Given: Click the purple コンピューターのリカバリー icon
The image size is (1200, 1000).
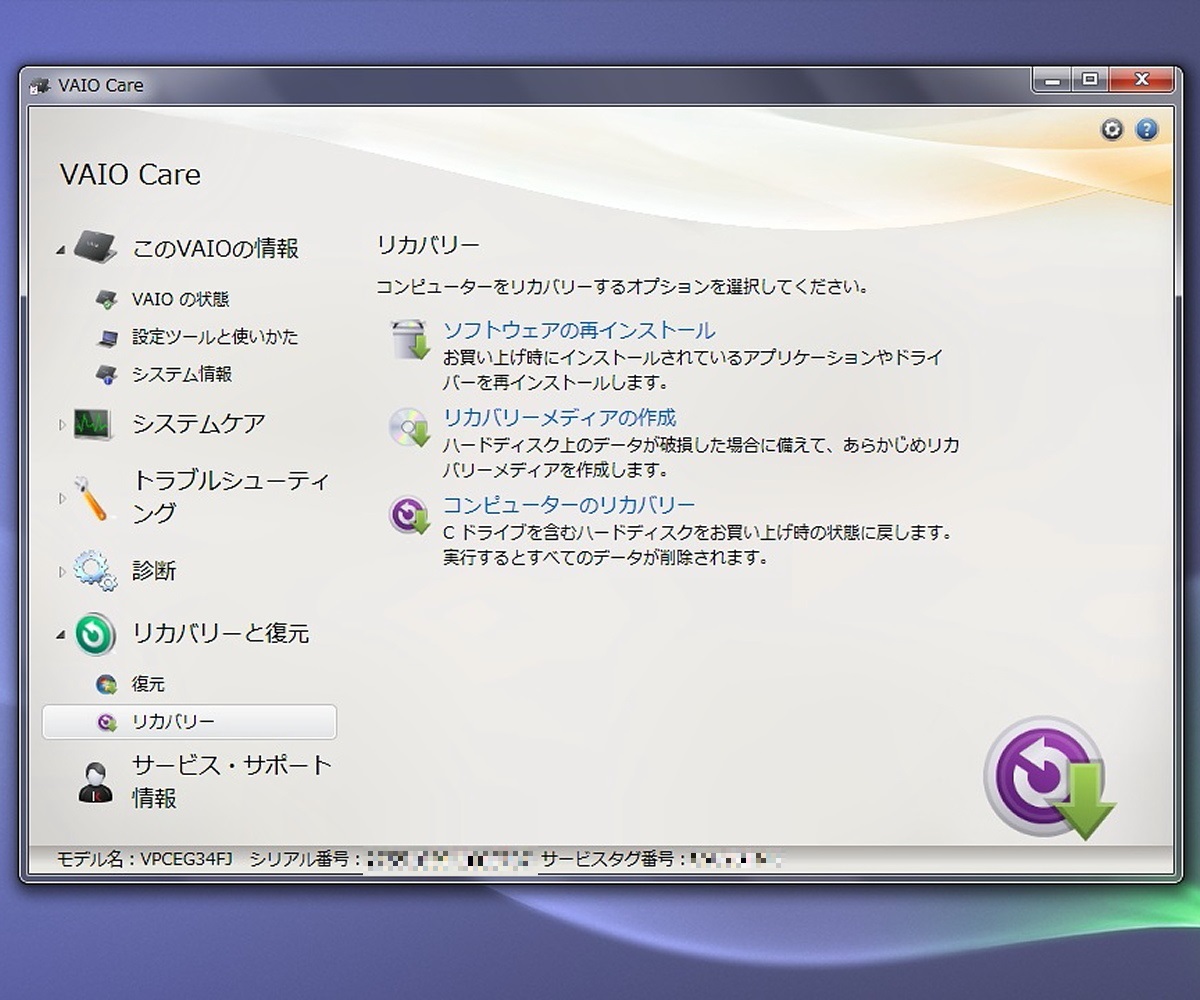Looking at the screenshot, I should [409, 515].
